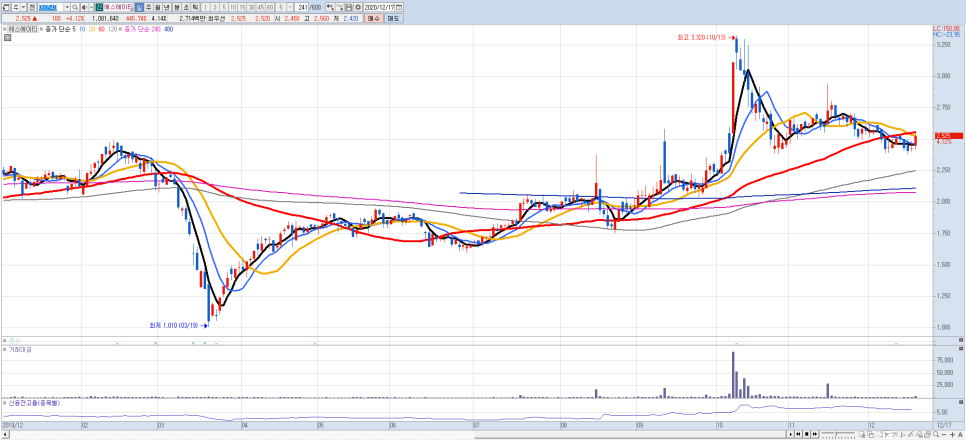The width and height of the screenshot is (966, 440).
Task: Open the stock code history dropdown
Action: click(x=67, y=7)
